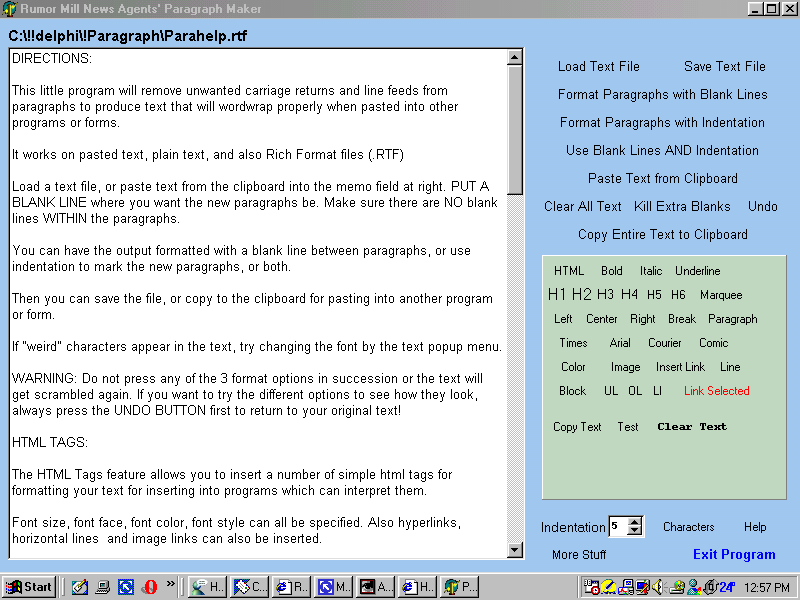
Task: Click Copy Entire Text to Clipboard
Action: coord(663,235)
